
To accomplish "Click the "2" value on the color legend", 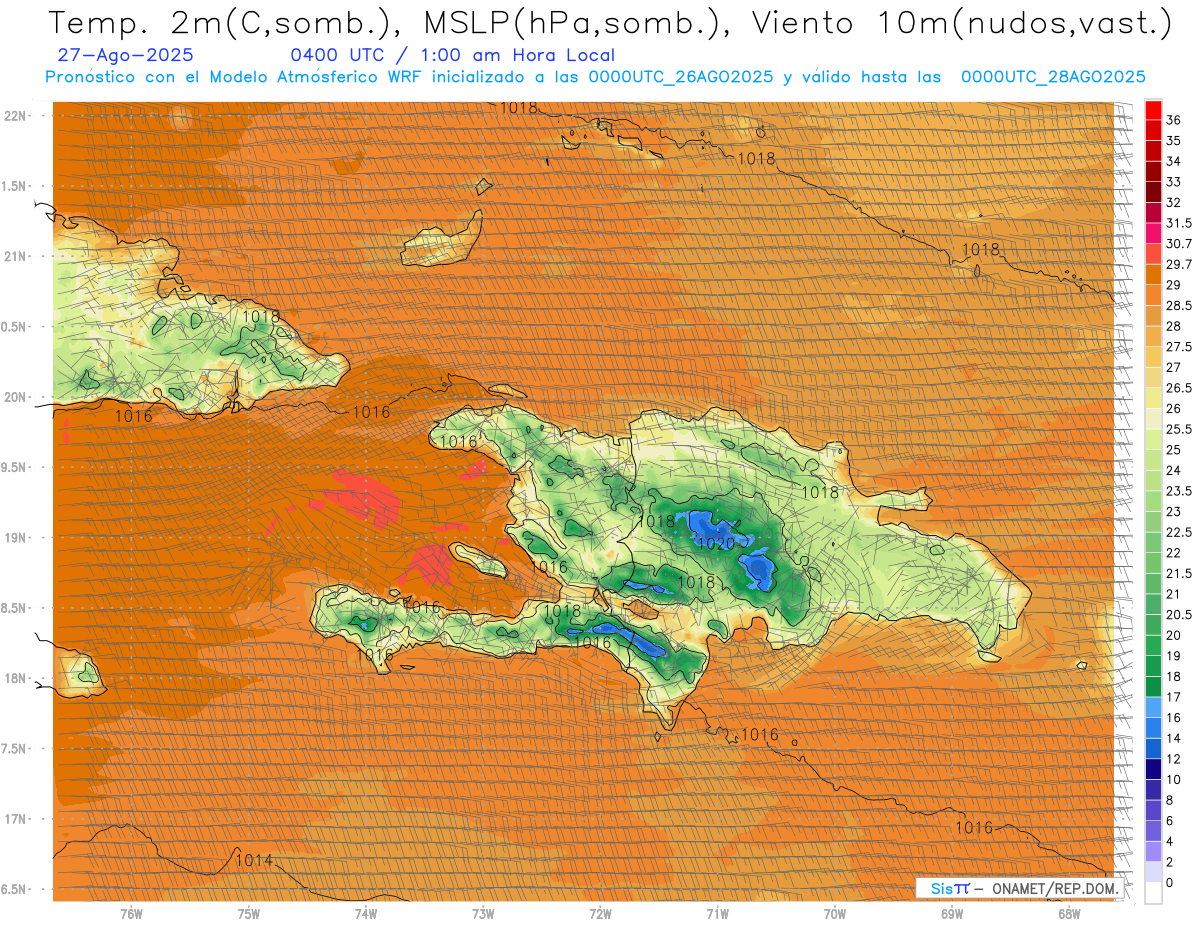I will click(x=1171, y=862).
